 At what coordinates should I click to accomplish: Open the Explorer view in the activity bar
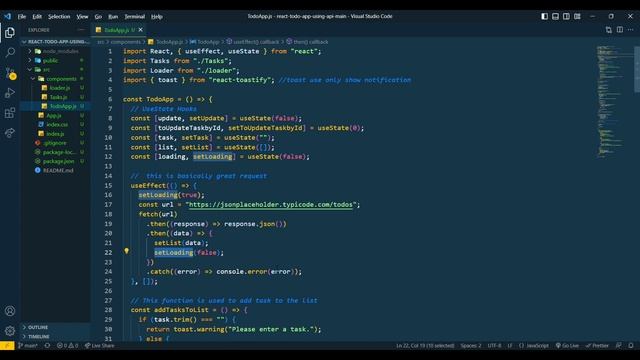point(10,32)
